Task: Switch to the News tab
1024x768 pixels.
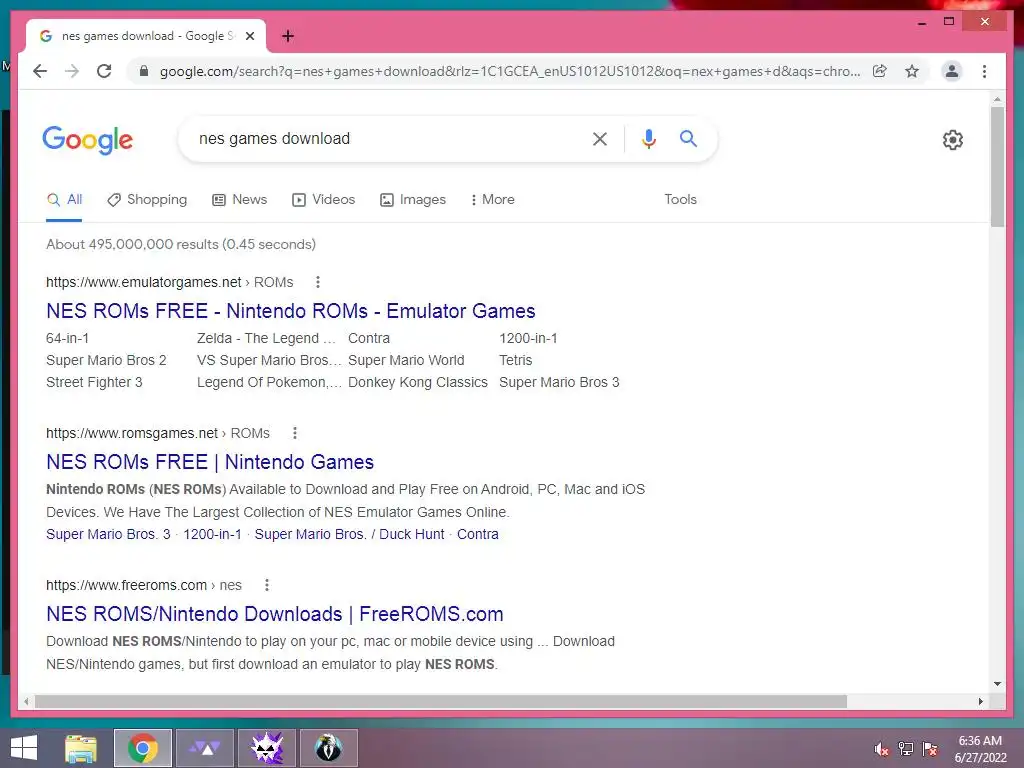Action: 240,199
